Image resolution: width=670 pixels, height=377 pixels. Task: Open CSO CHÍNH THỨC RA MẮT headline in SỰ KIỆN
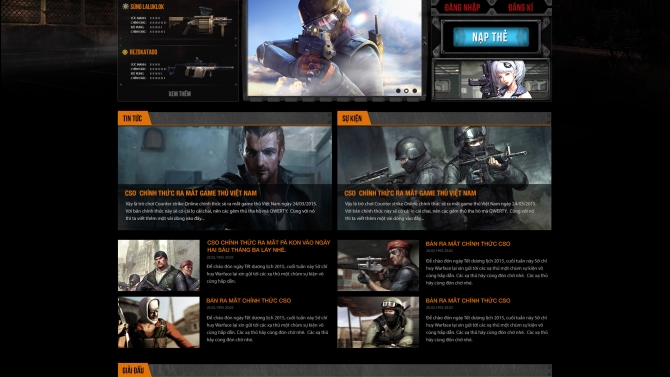(410, 193)
